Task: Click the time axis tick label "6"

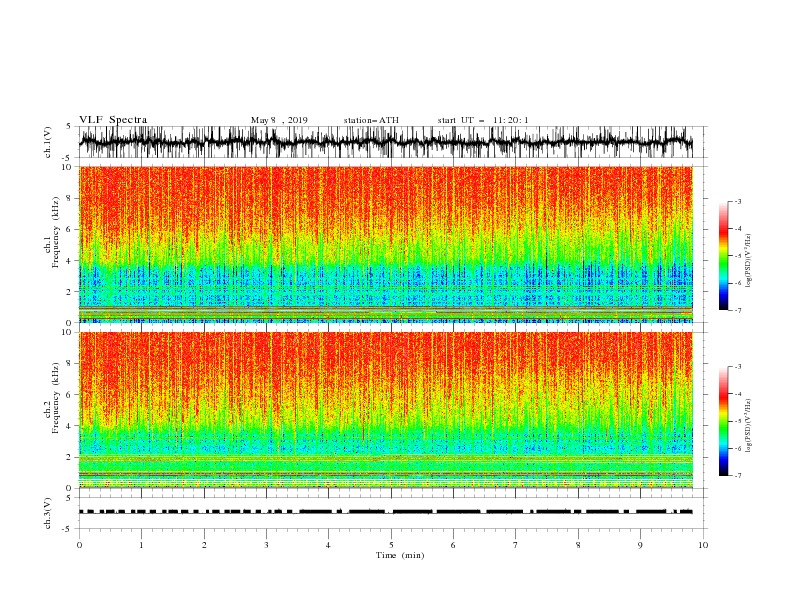Action: click(453, 545)
